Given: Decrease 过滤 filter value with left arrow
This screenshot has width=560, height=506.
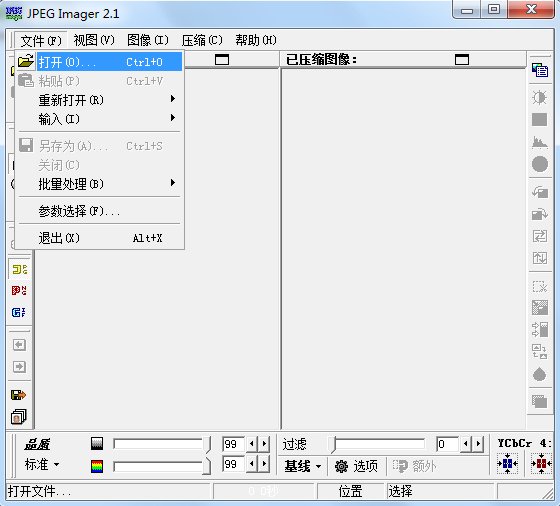Looking at the screenshot, I should tap(466, 444).
